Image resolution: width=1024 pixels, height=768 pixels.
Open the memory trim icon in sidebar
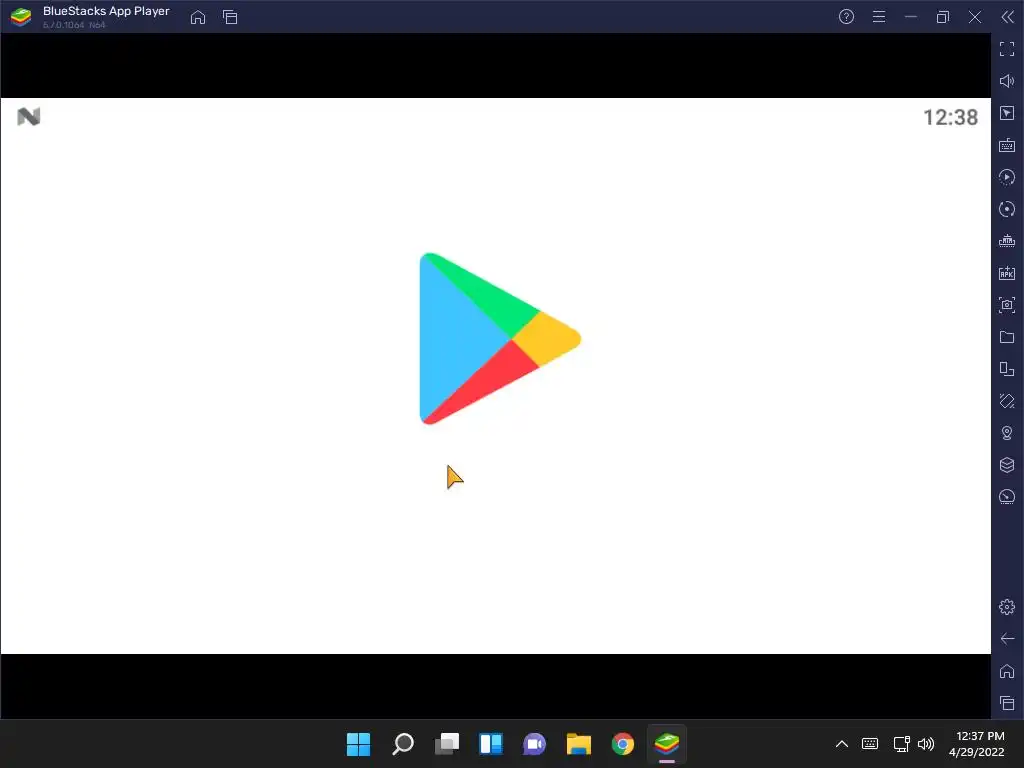[1007, 241]
